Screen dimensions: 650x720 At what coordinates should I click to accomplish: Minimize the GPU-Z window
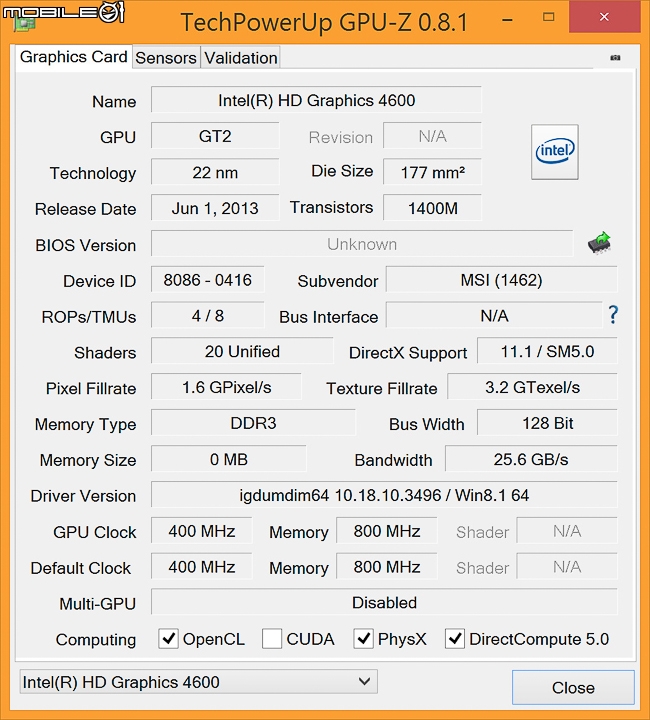507,20
